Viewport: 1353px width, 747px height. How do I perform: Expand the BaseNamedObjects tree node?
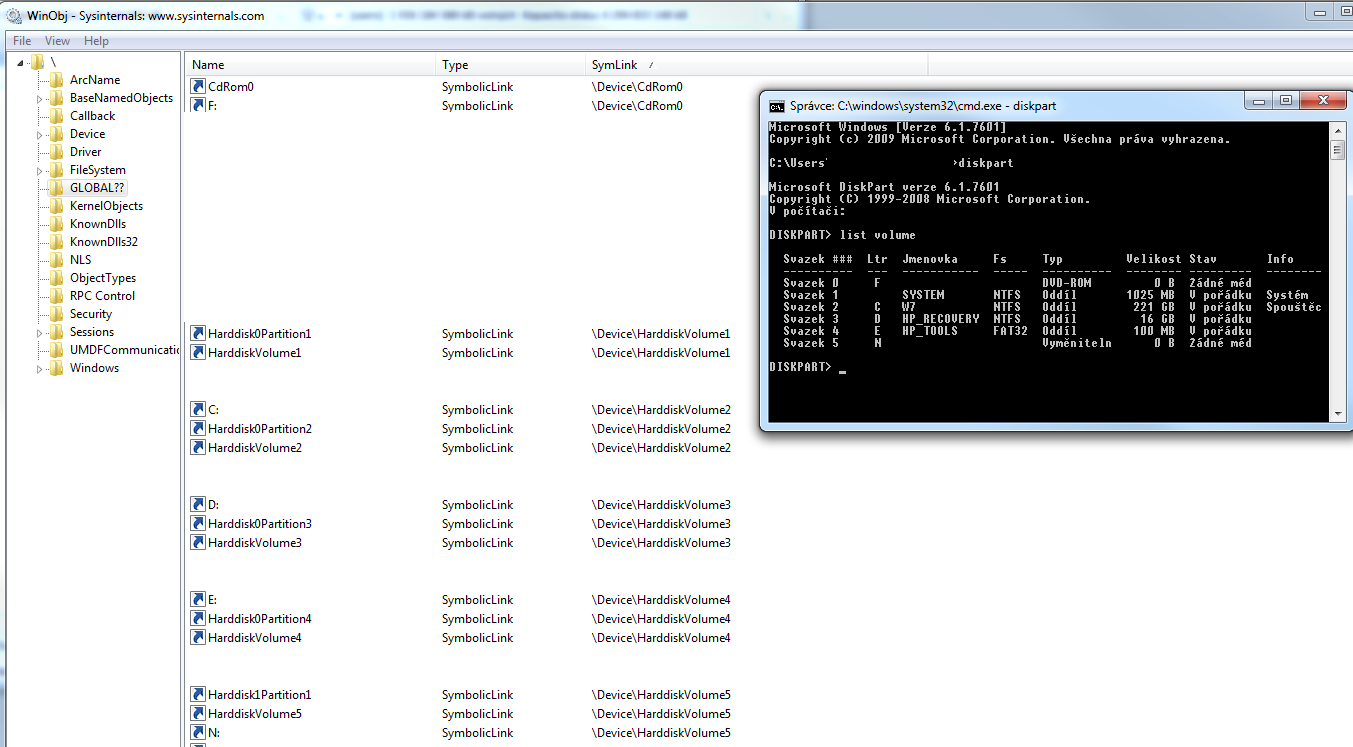tap(40, 98)
